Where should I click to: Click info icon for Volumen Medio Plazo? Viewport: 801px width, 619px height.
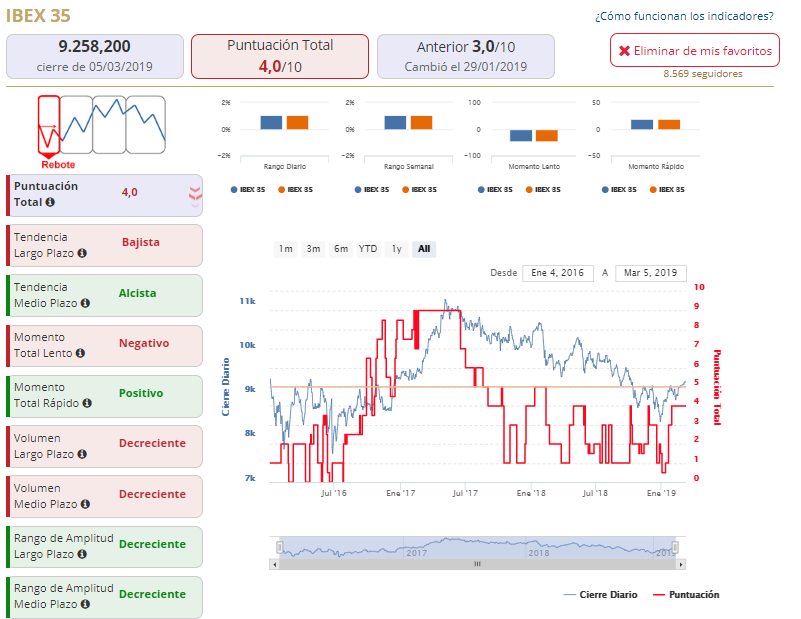click(85, 504)
